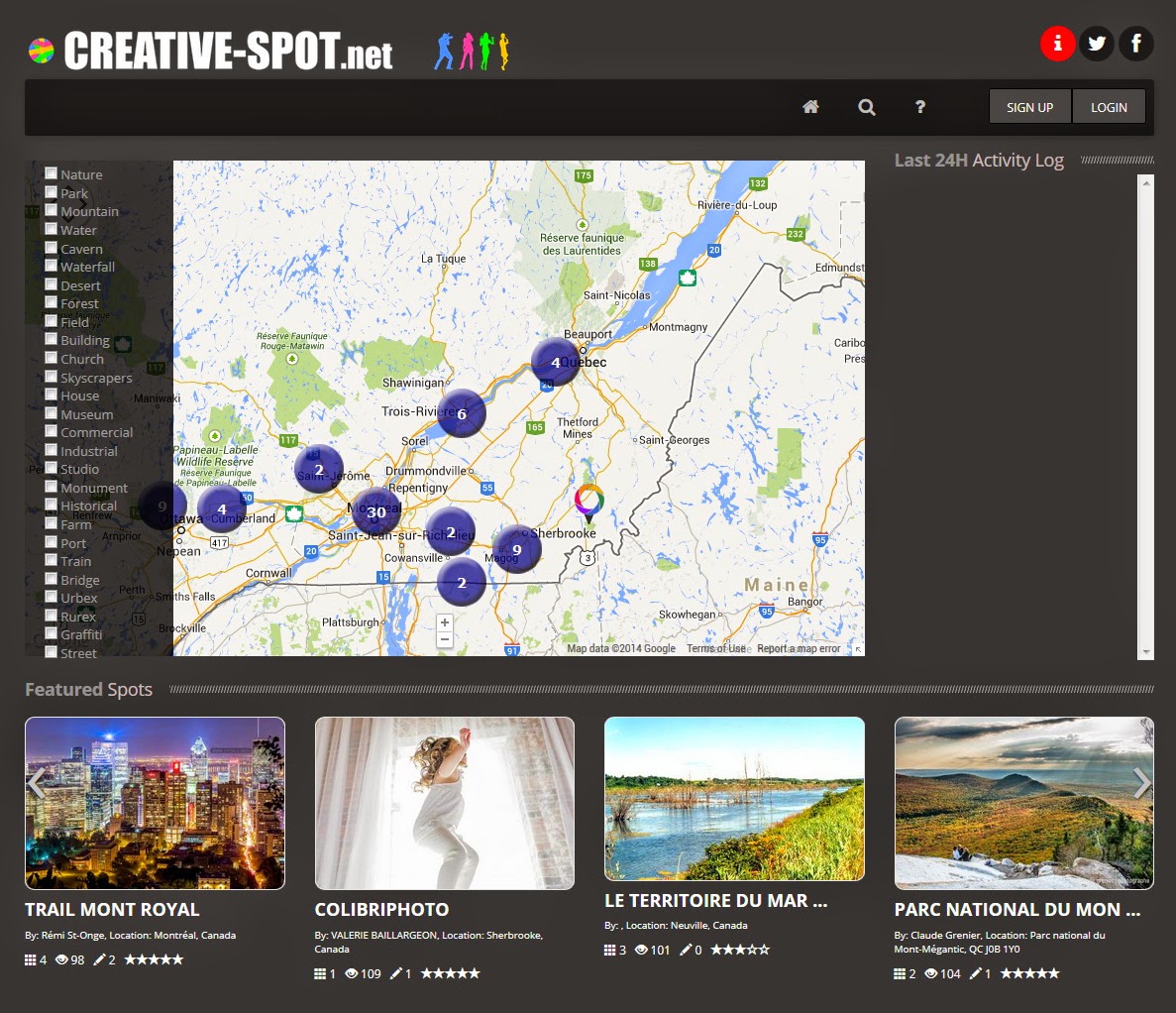Viewport: 1176px width, 1013px height.
Task: Open the jumping child photo thumbnail
Action: (x=445, y=803)
